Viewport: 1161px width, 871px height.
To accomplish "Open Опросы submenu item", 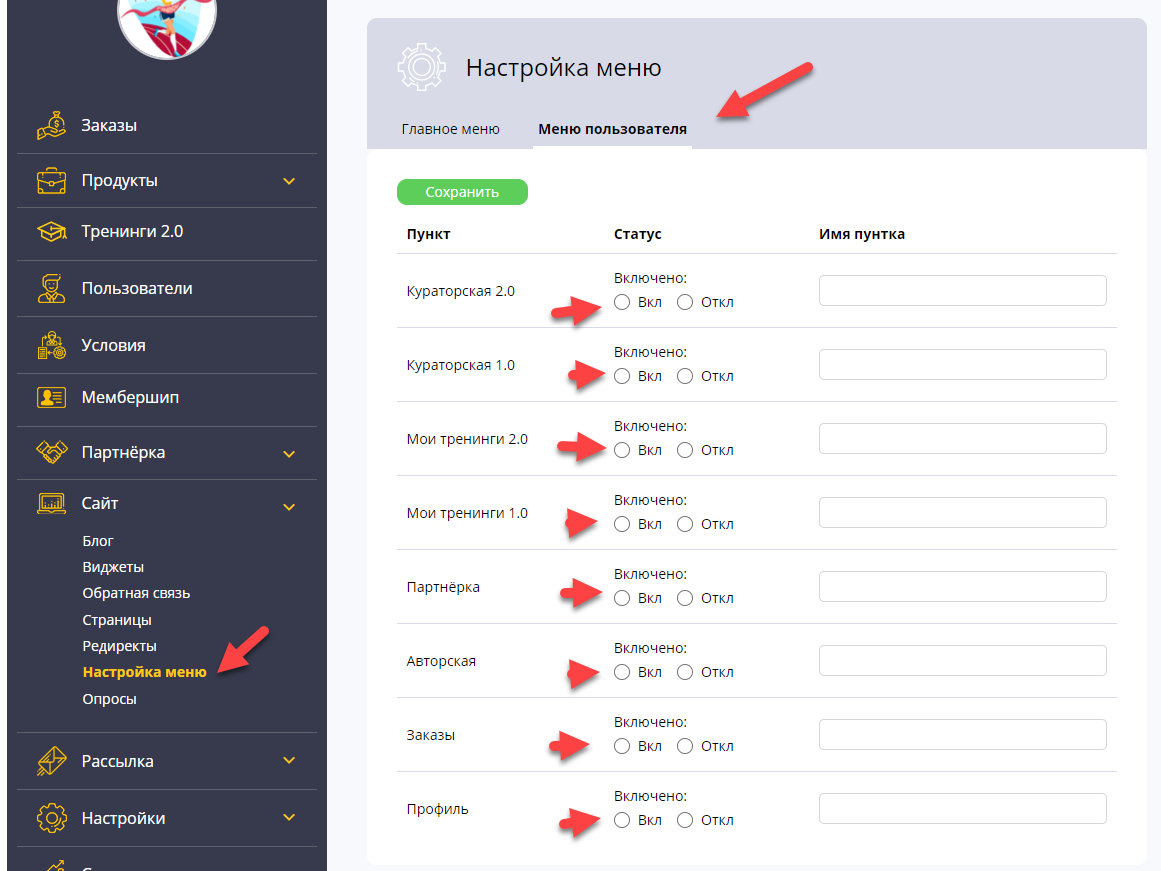I will (110, 699).
